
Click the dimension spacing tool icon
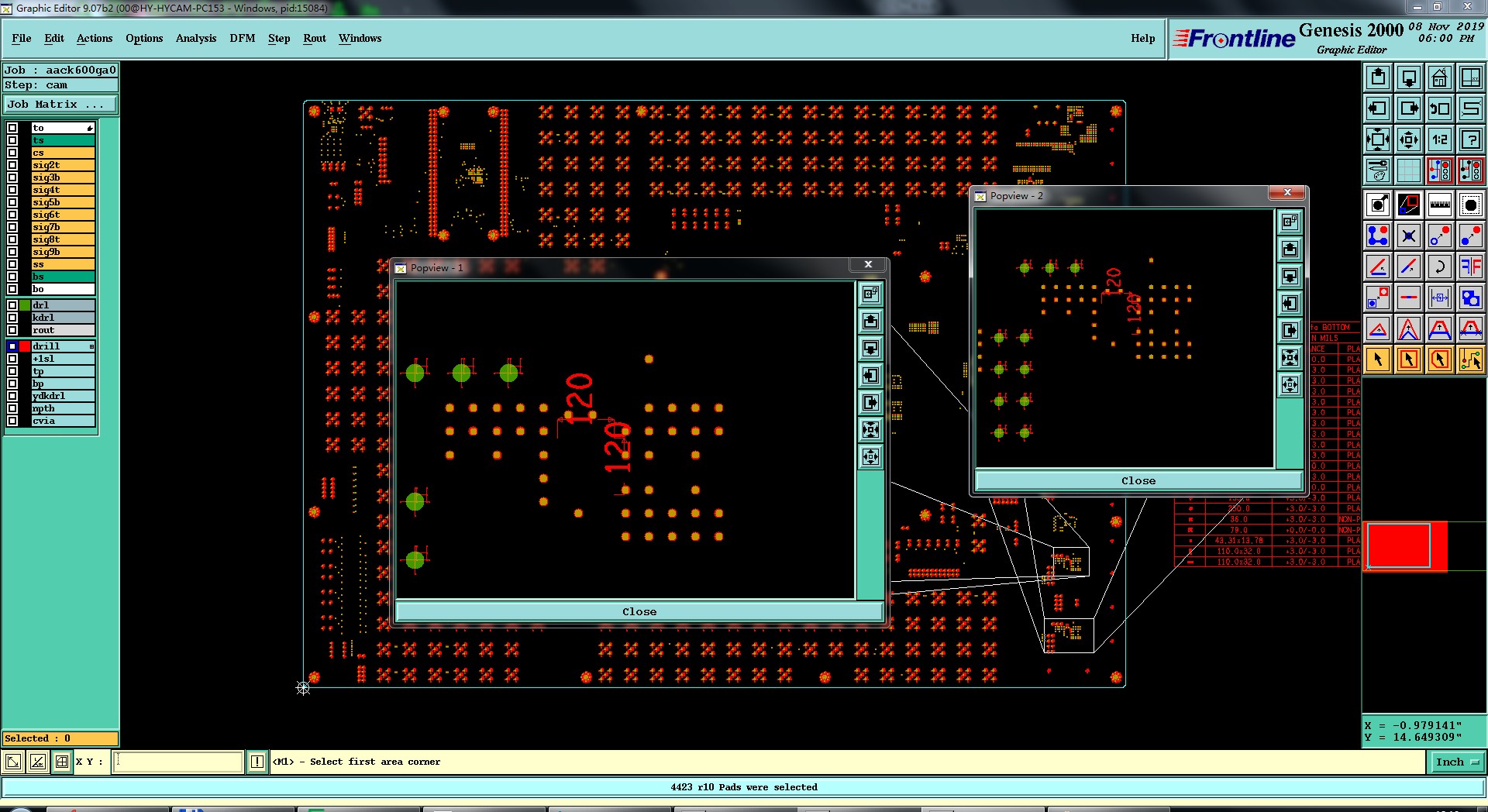point(1440,298)
